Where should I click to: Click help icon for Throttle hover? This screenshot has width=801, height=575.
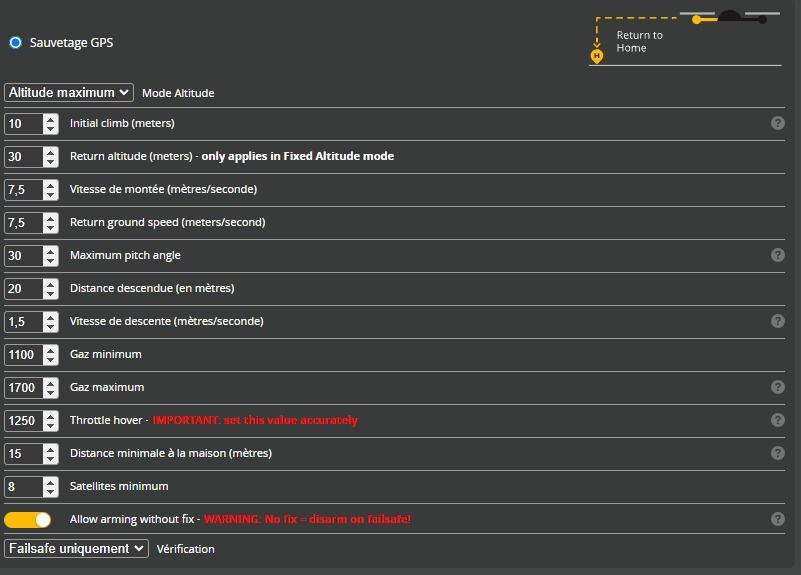777,420
